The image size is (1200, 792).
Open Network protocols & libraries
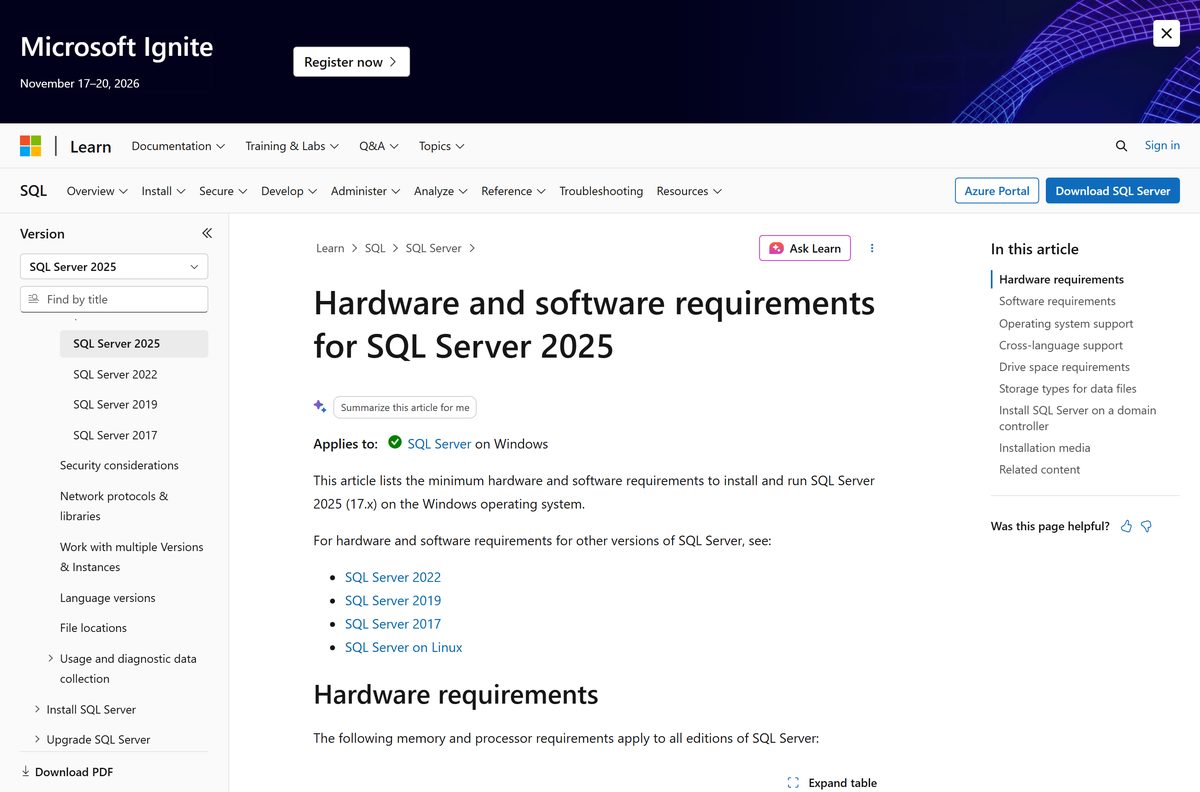114,506
